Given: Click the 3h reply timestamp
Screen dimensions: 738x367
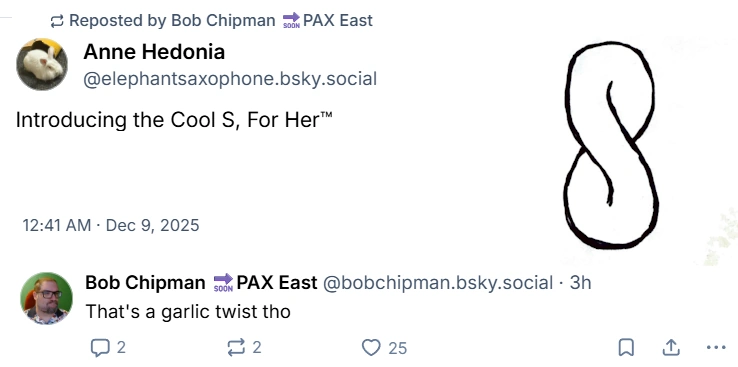Looking at the screenshot, I should [580, 283].
